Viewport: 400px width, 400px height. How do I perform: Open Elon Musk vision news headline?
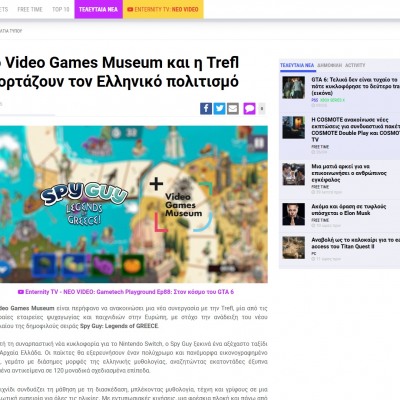(x=349, y=210)
